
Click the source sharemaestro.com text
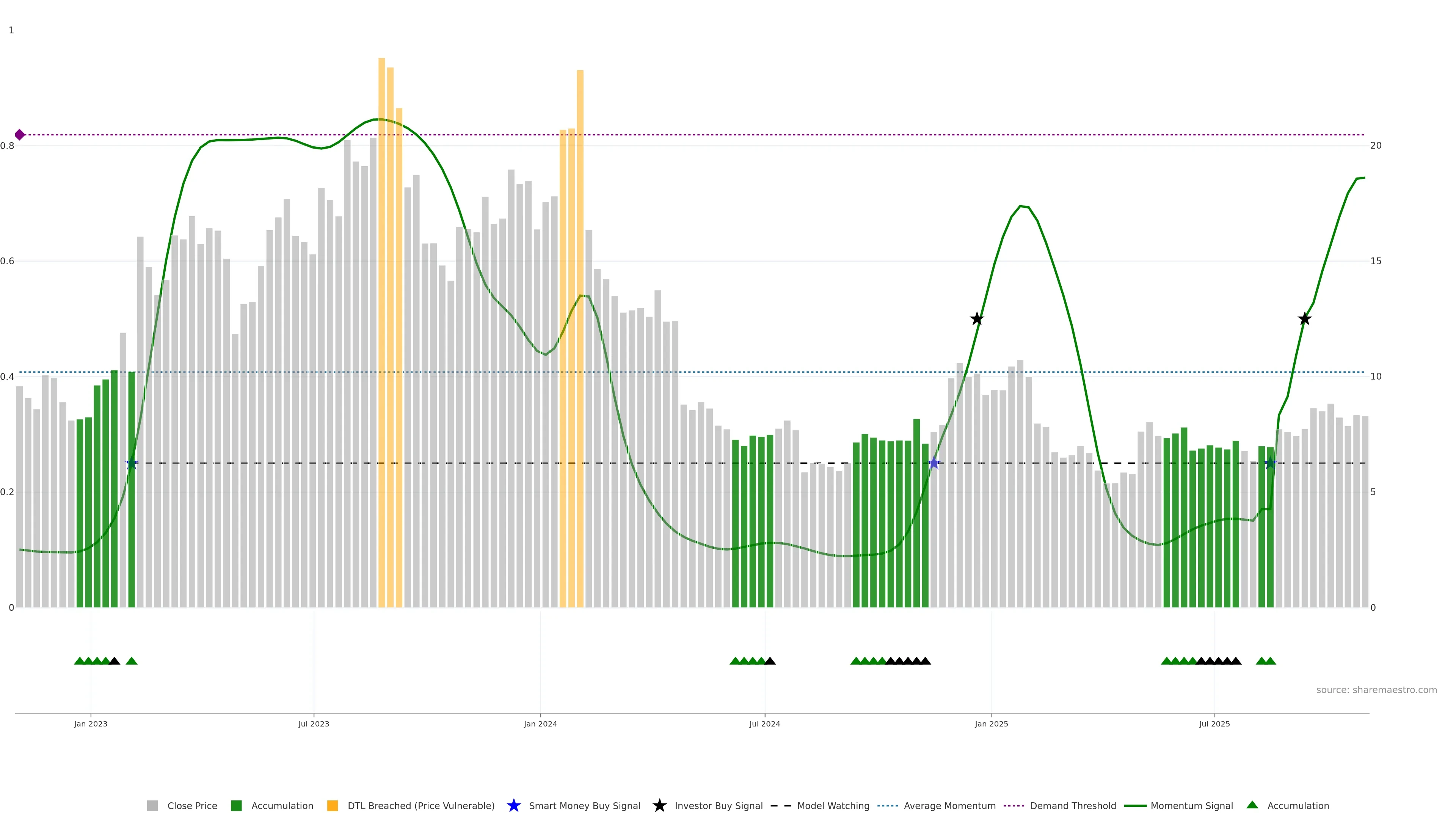(1376, 690)
